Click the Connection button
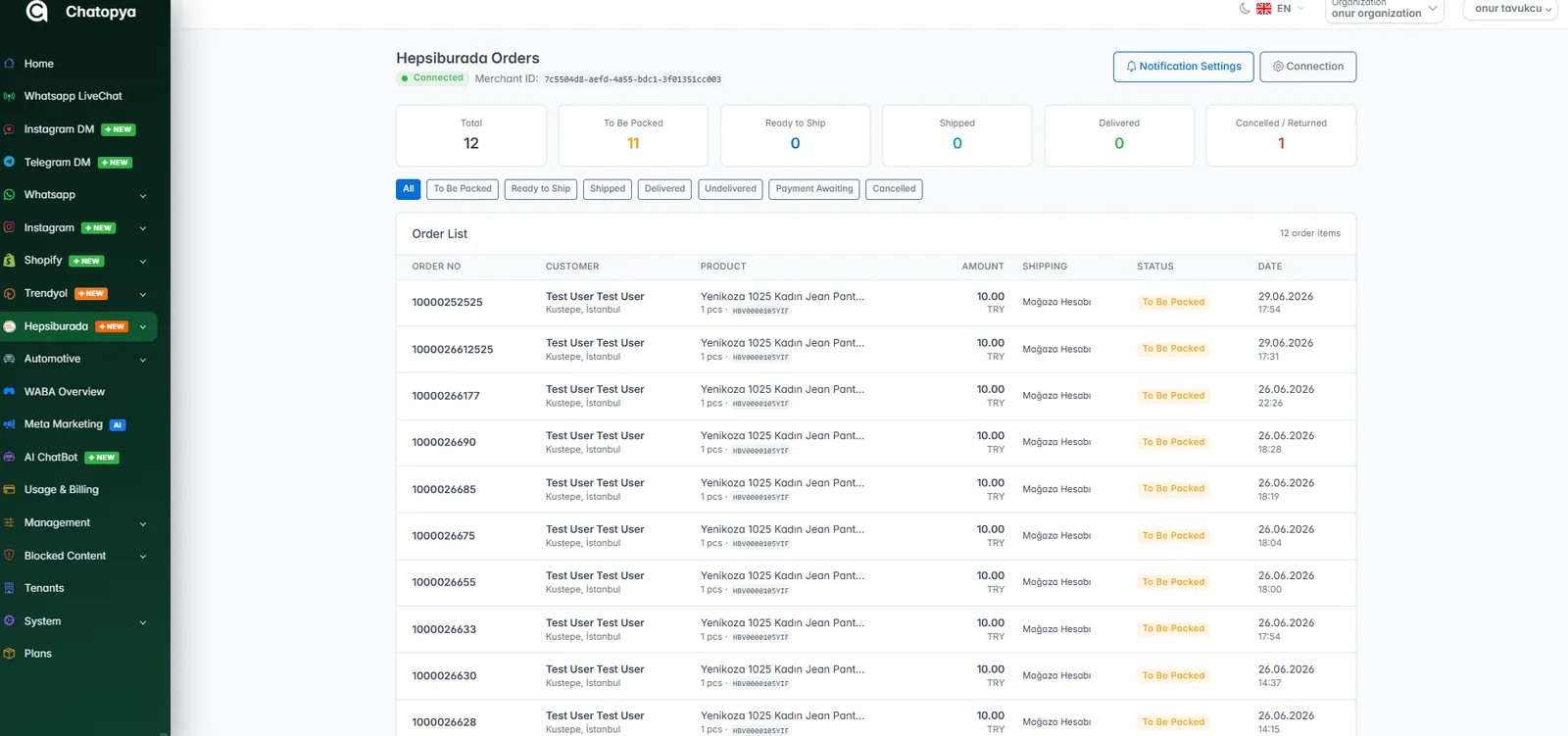This screenshot has height=736, width=1568. (1308, 67)
